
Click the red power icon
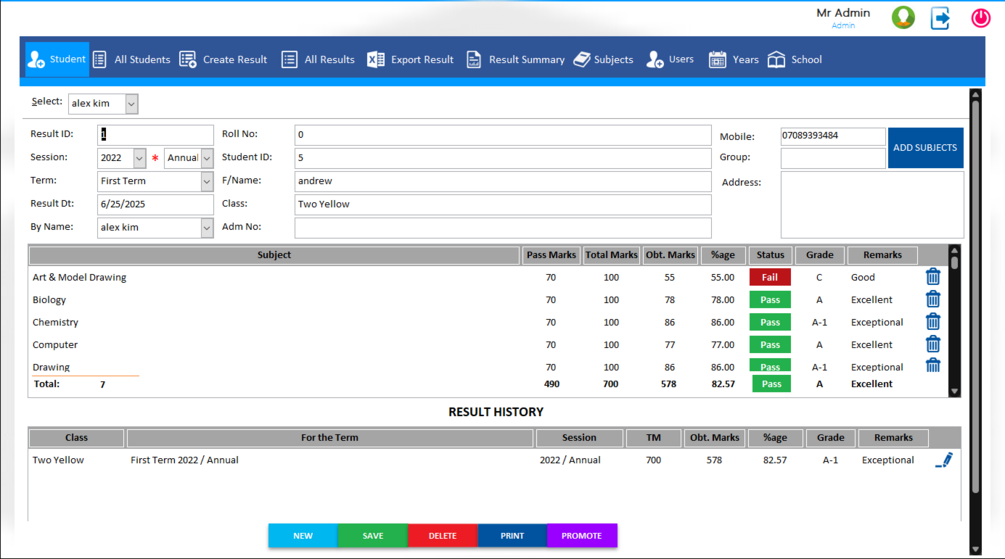pyautogui.click(x=980, y=17)
